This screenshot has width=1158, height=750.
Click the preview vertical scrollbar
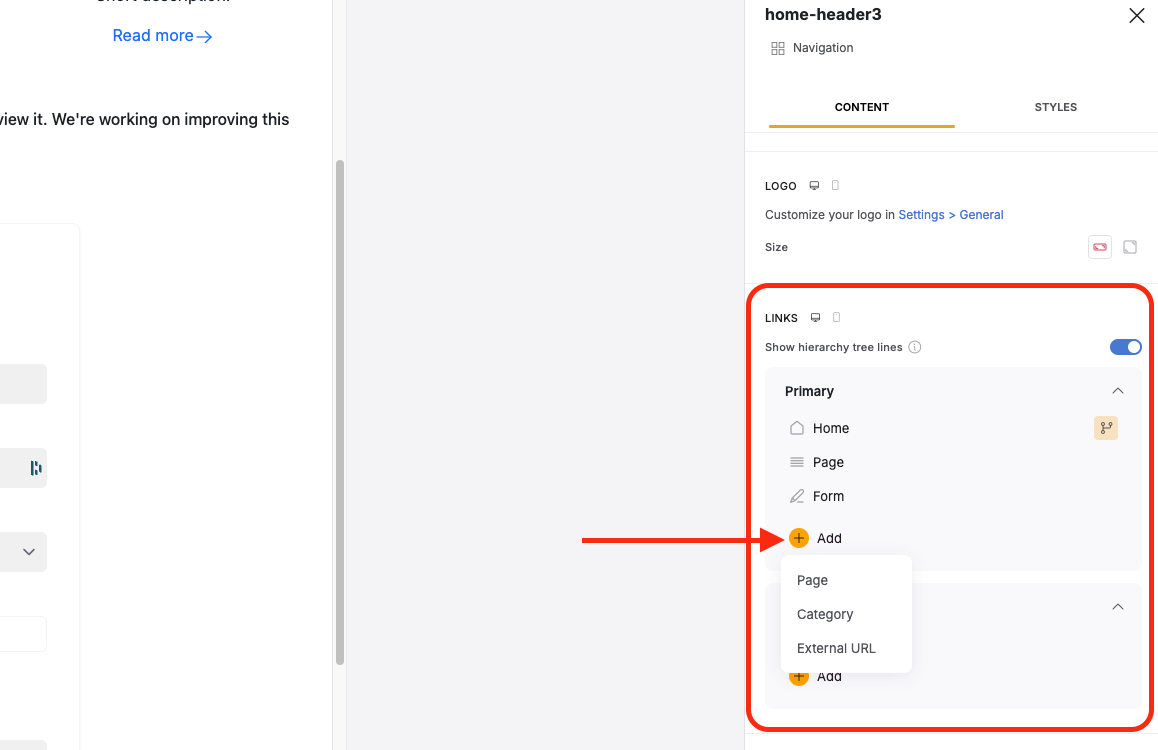340,412
